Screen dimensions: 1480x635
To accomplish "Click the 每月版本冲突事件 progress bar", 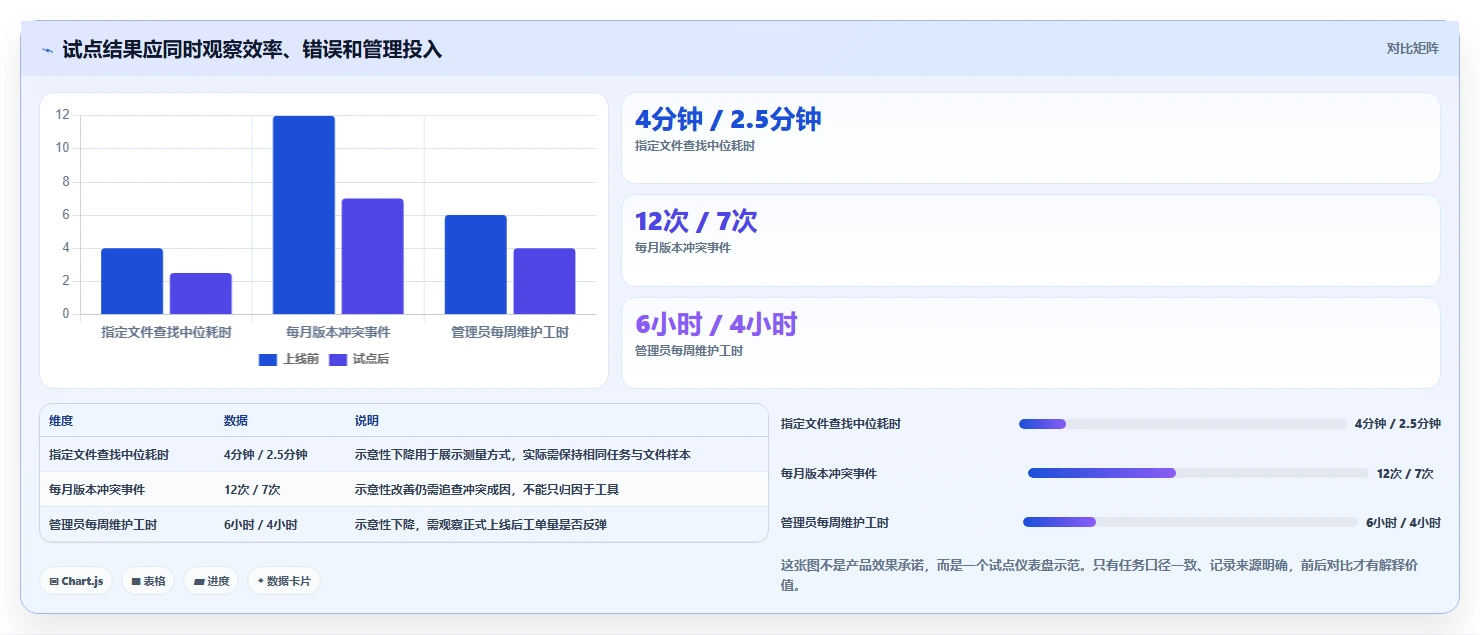I will [1198, 473].
